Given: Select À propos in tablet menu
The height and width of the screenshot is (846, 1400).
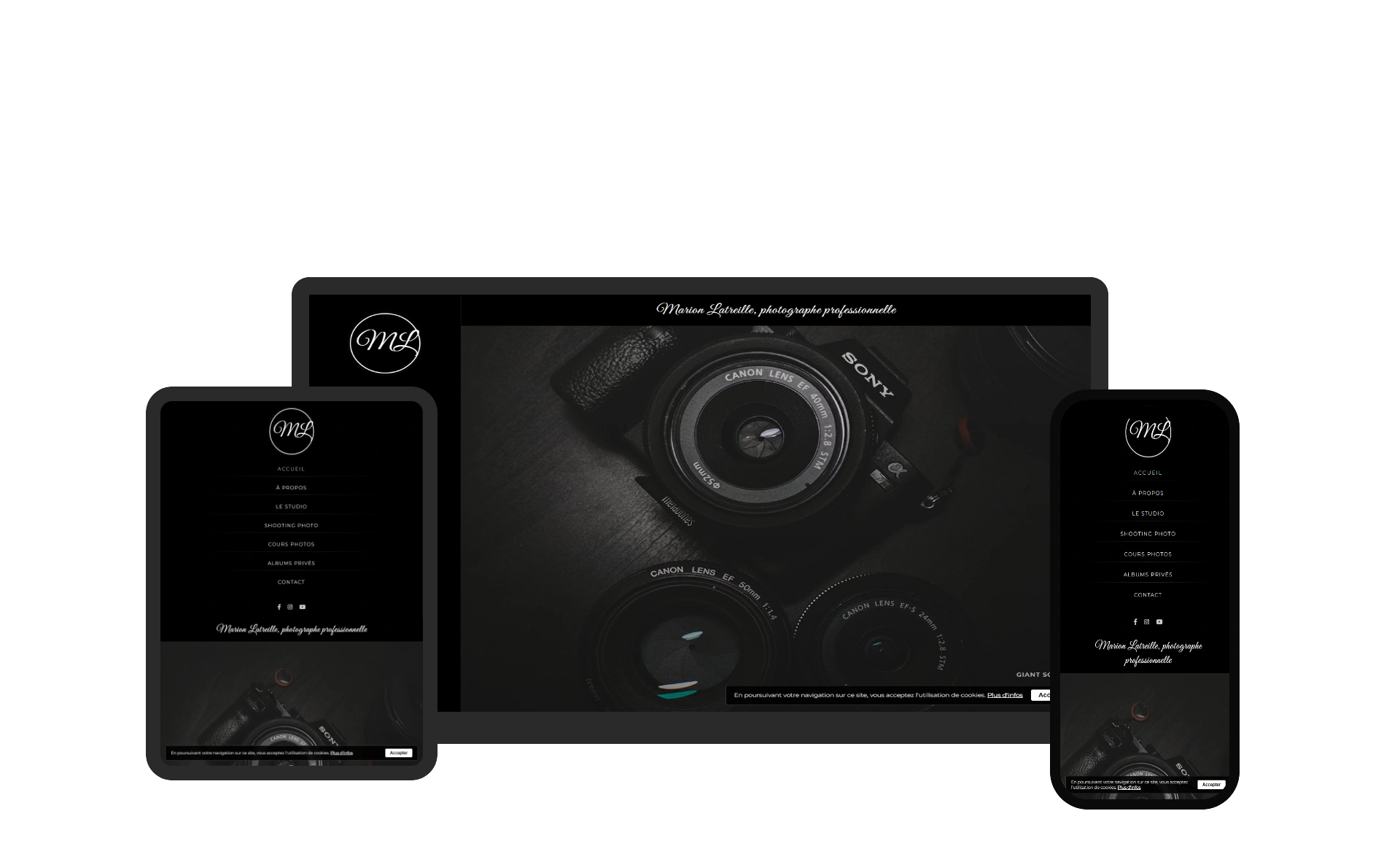Looking at the screenshot, I should [x=292, y=488].
